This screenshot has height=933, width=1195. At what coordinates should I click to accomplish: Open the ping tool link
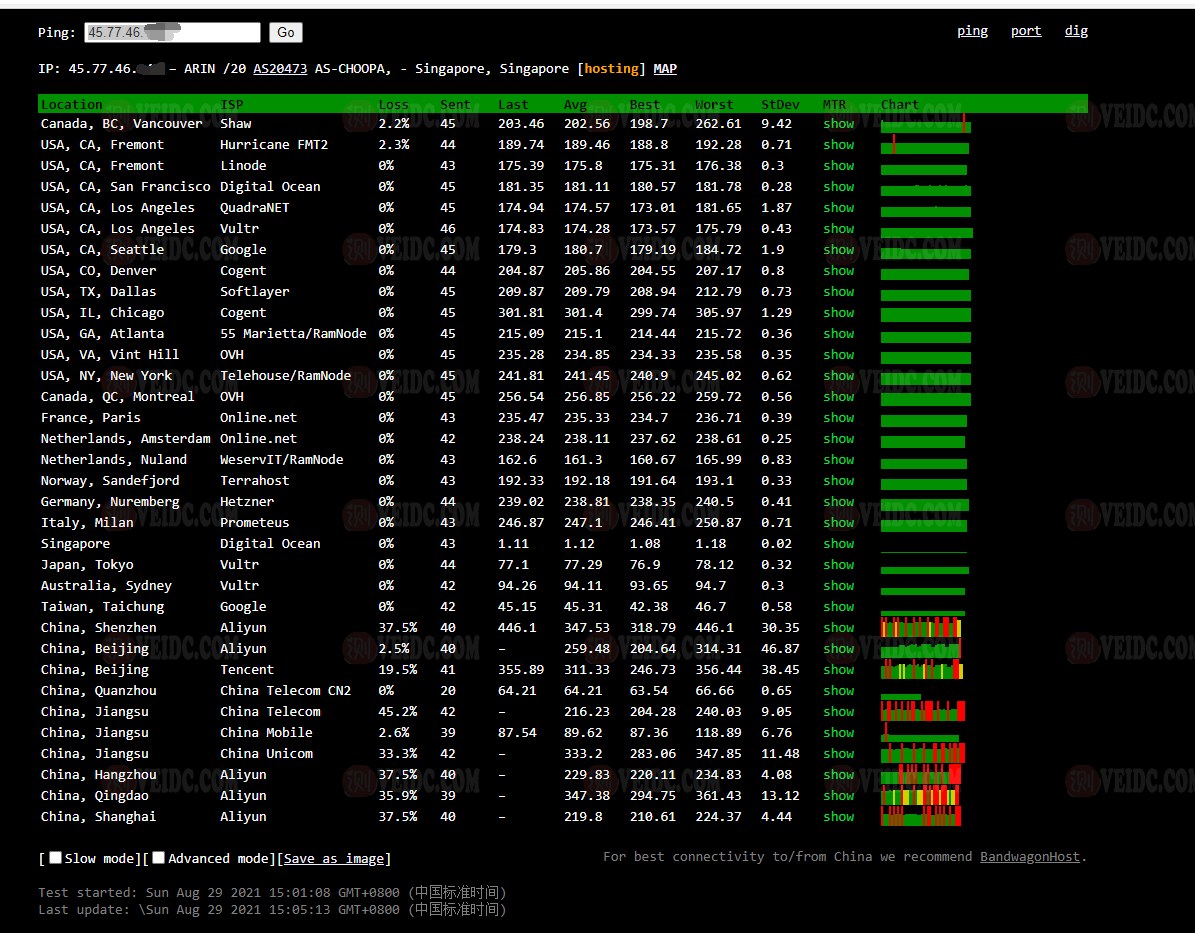[x=972, y=31]
